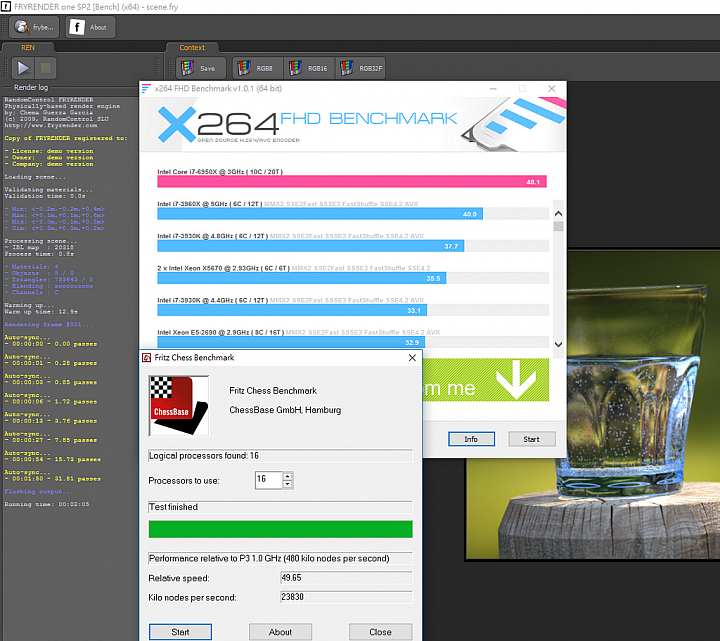This screenshot has width=720, height=641.
Task: Click the Warm up time: 12.9s log line
Action: [41, 312]
